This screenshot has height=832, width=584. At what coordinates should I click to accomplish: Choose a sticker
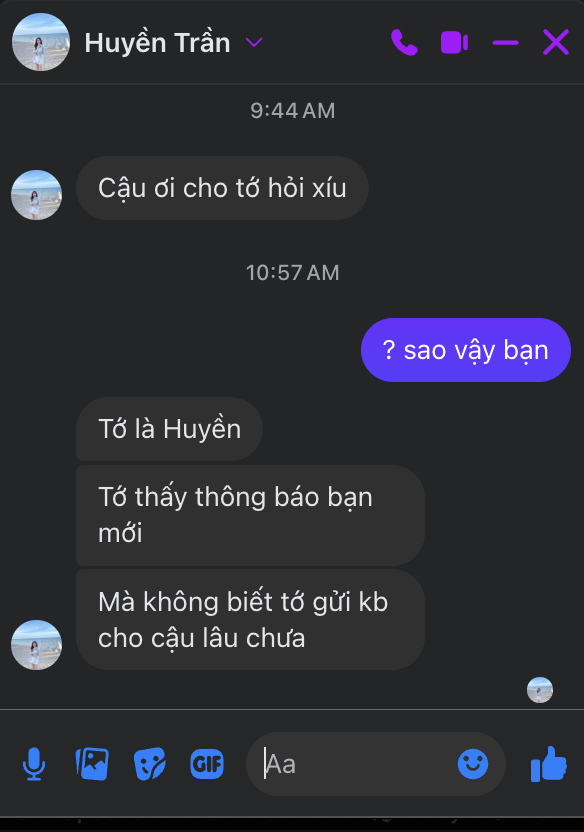pyautogui.click(x=150, y=764)
